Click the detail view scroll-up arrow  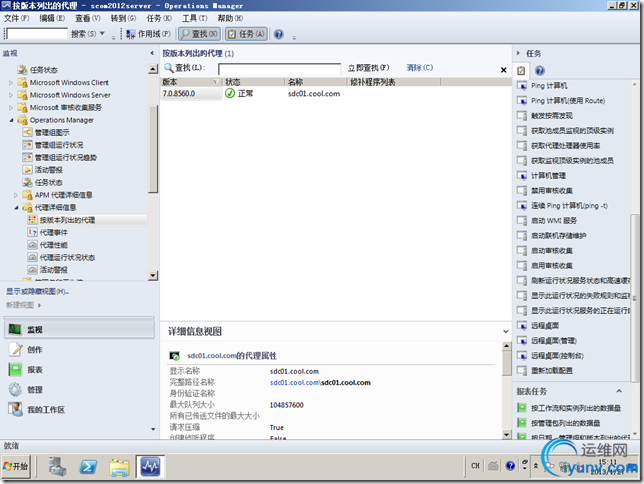click(506, 346)
